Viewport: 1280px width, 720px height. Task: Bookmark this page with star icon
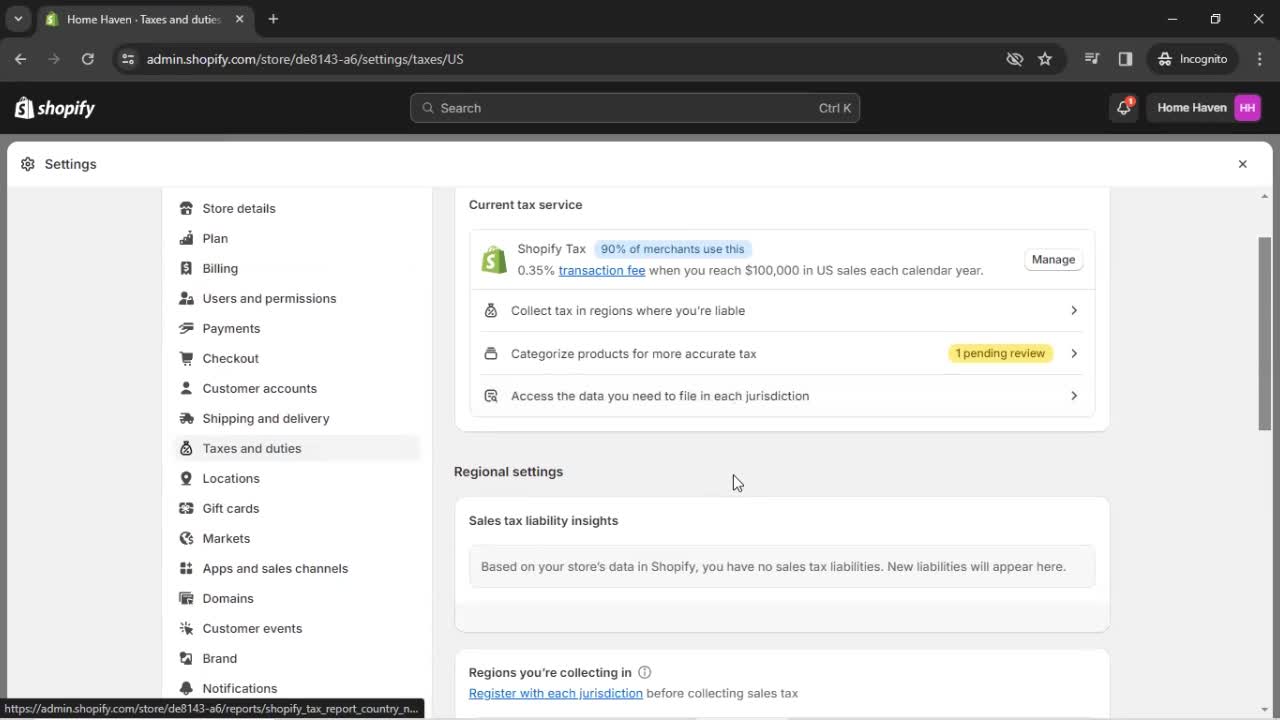pos(1045,59)
